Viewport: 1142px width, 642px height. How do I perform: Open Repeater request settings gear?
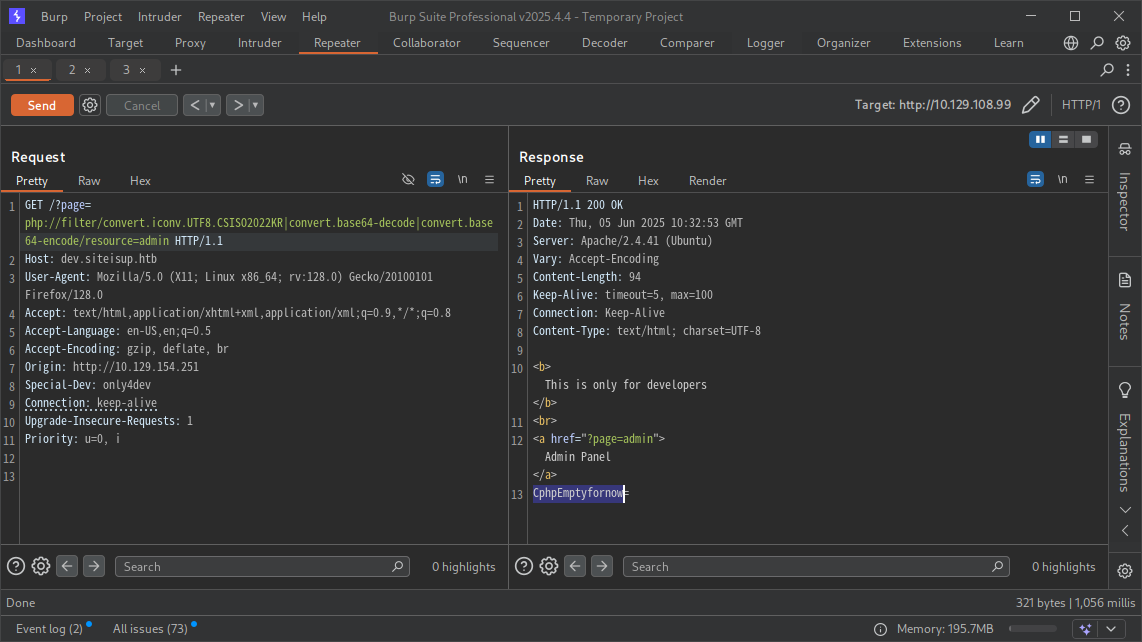90,105
